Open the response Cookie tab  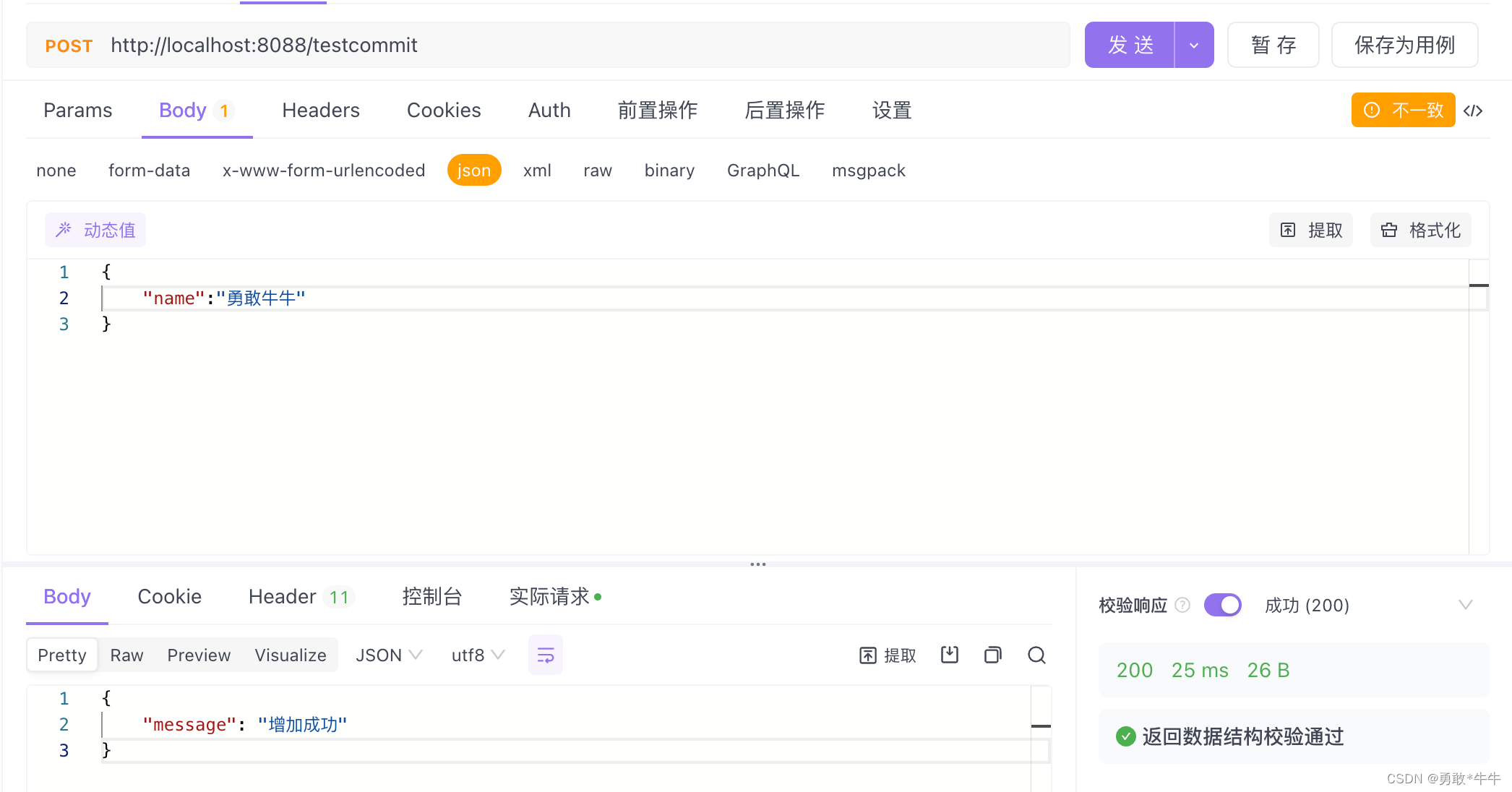click(170, 597)
